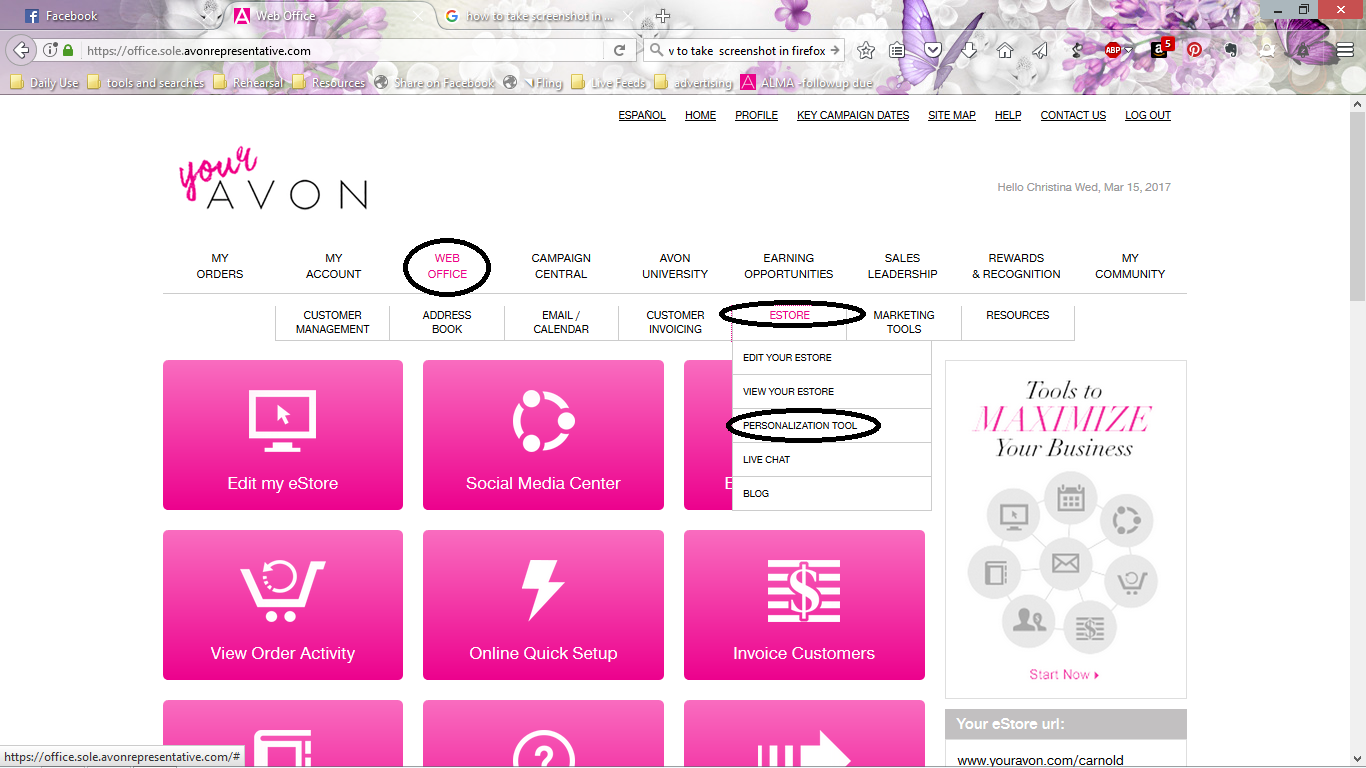Viewport: 1366px width, 768px height.
Task: Reload the page with the refresh icon
Action: coord(619,50)
